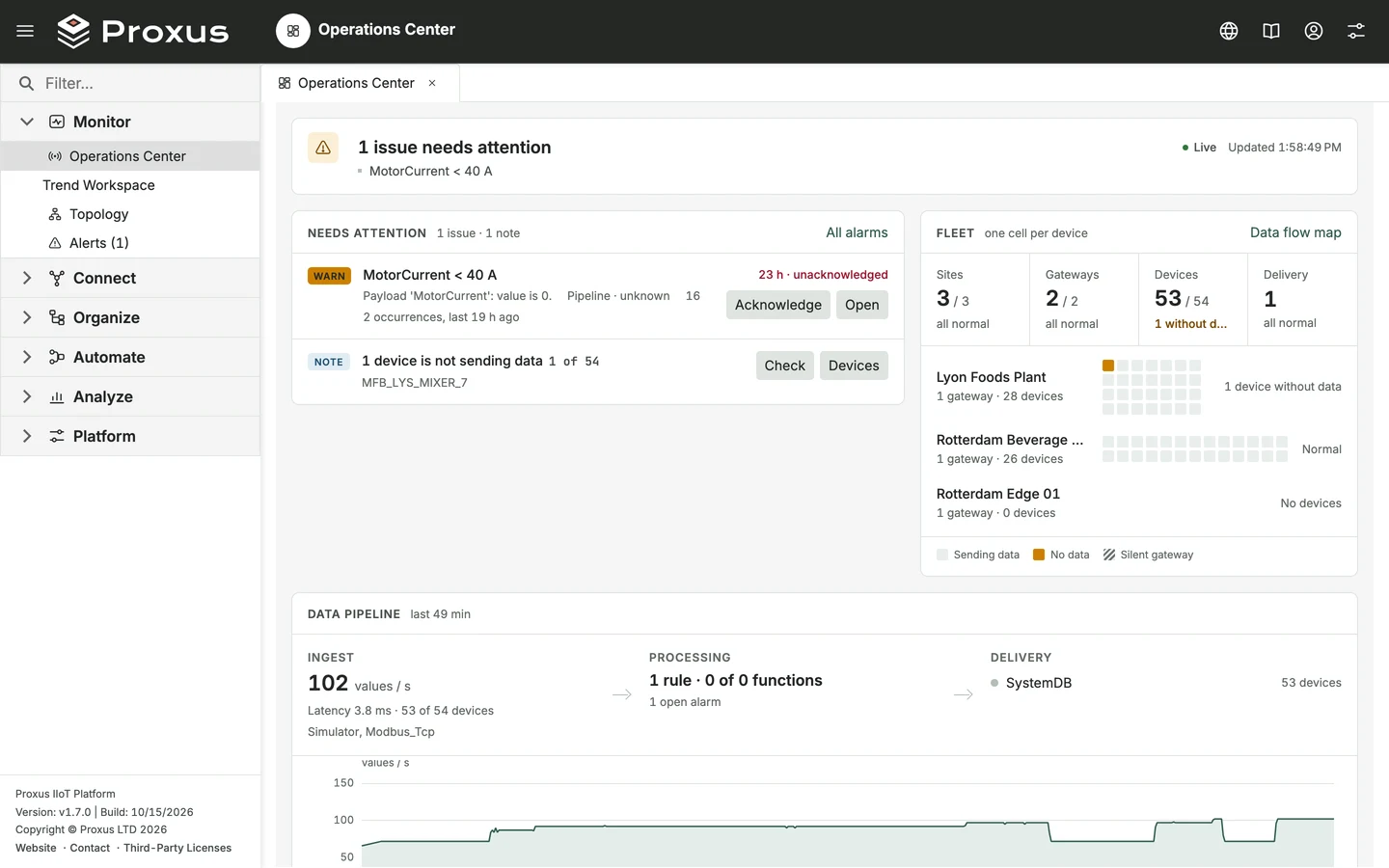
Task: Click the Devices 53 / 54 summary cell
Action: (1193, 299)
